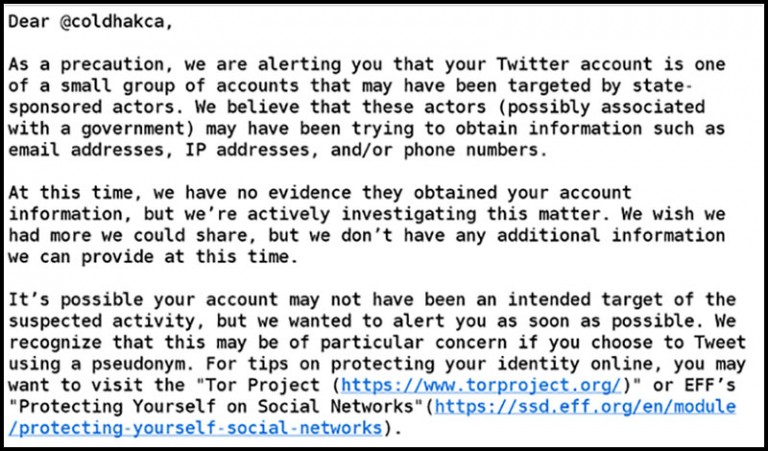Click the line starting "At this time"

[320, 192]
